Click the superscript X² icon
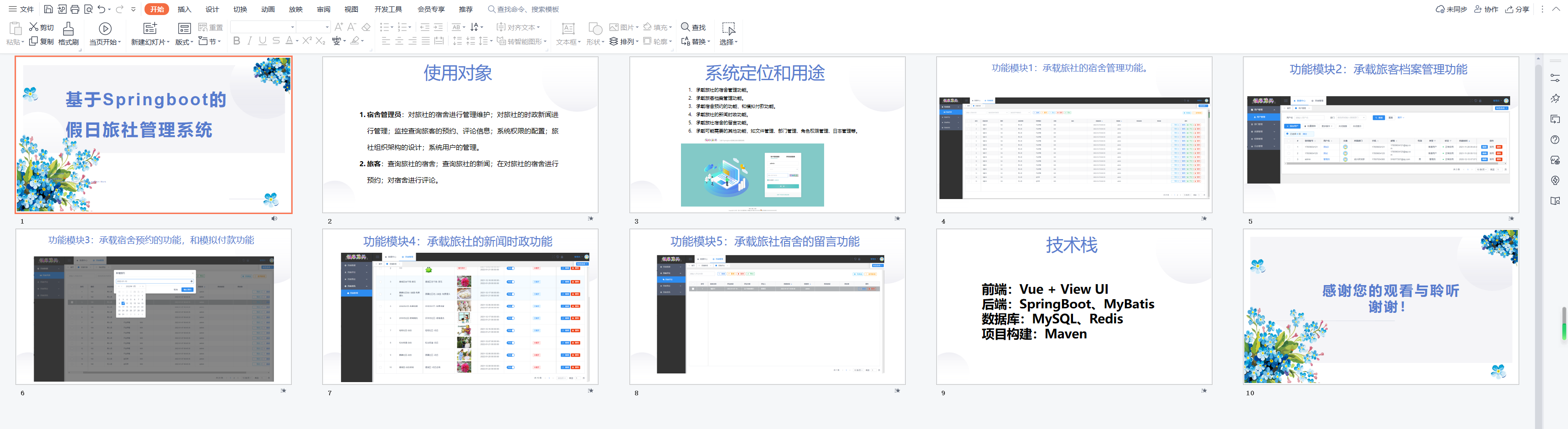The height and width of the screenshot is (429, 1568). click(307, 41)
